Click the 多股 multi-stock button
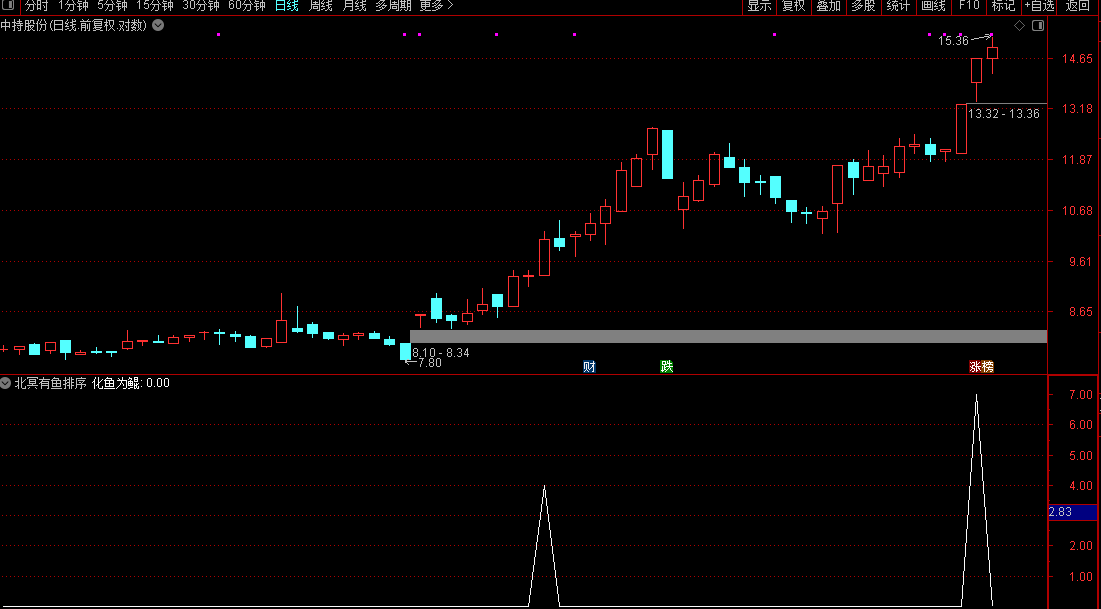Screen dimensions: 1101x609 pos(864,6)
